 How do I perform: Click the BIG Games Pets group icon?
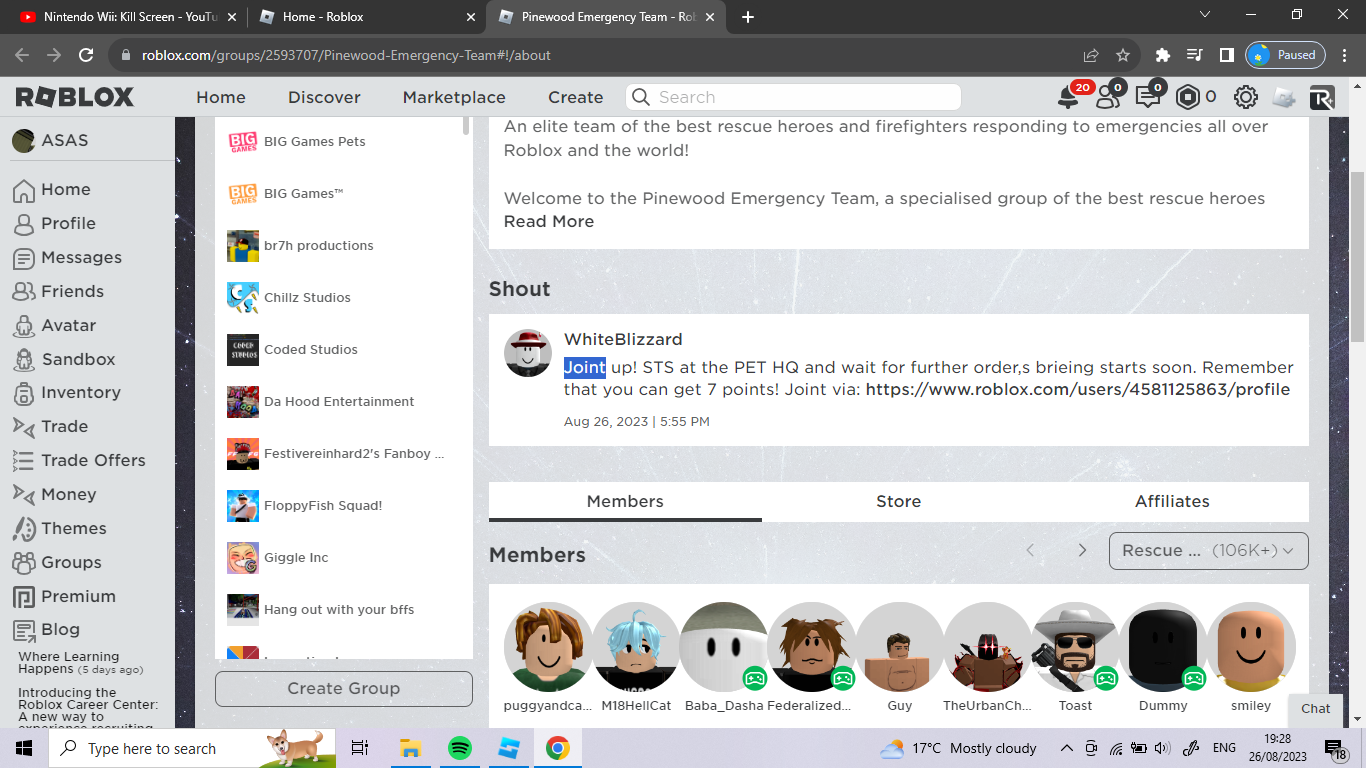[243, 141]
